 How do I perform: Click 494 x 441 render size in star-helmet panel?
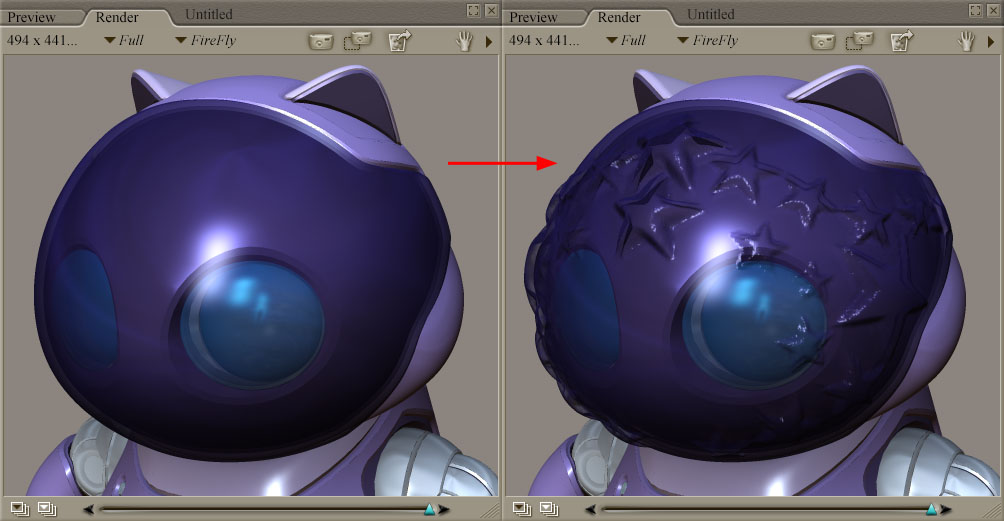[x=544, y=40]
